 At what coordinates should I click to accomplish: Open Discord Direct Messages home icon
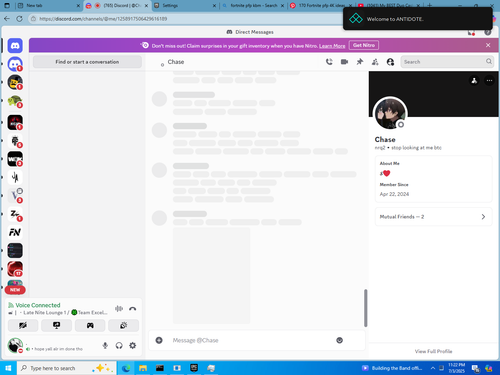pyautogui.click(x=15, y=46)
